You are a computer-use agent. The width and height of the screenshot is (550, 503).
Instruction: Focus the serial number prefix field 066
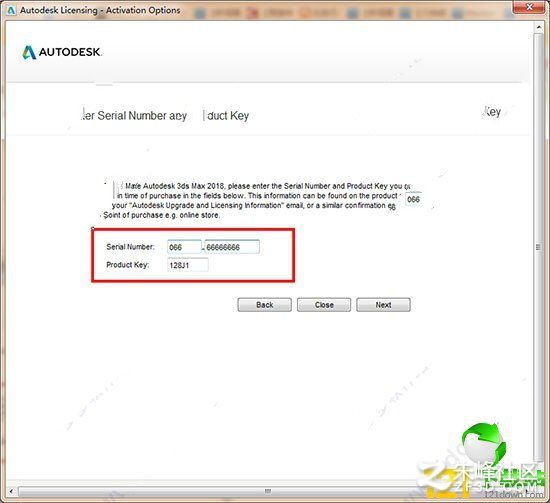tap(184, 247)
